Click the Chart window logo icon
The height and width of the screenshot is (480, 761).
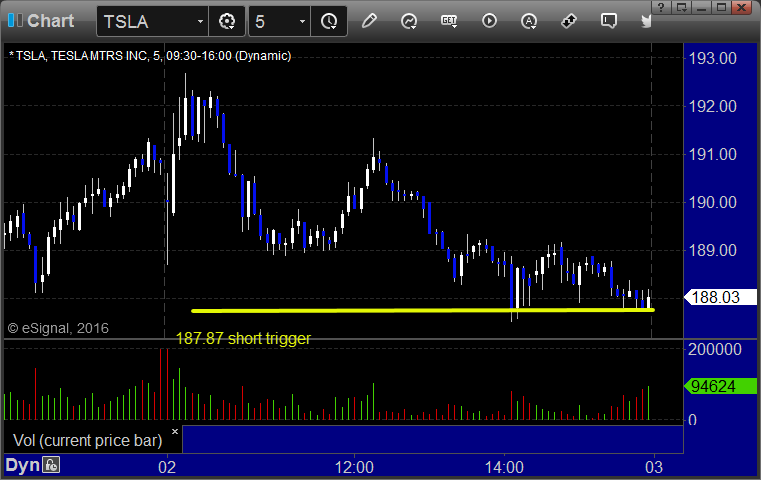[x=15, y=21]
